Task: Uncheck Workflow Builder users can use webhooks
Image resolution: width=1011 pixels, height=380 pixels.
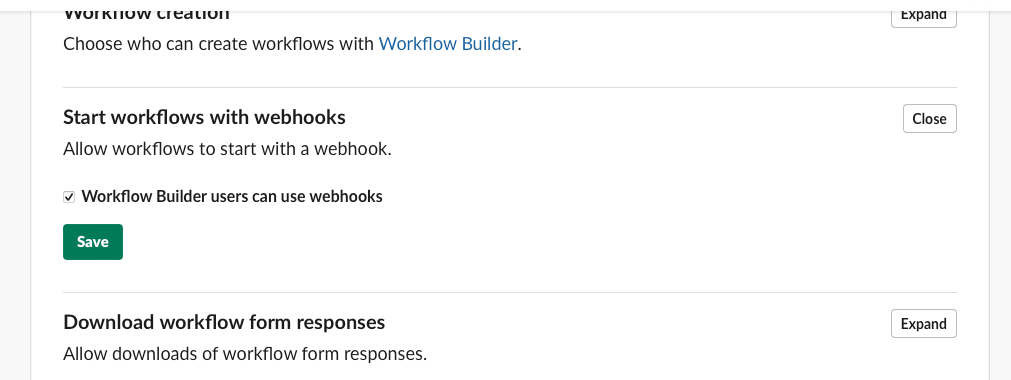Action: pyautogui.click(x=69, y=197)
